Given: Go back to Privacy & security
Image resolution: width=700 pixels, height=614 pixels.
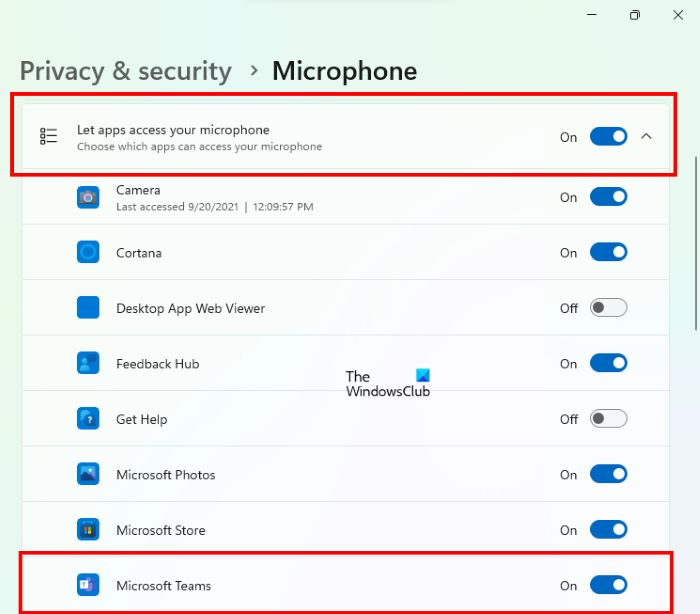Looking at the screenshot, I should tap(126, 71).
